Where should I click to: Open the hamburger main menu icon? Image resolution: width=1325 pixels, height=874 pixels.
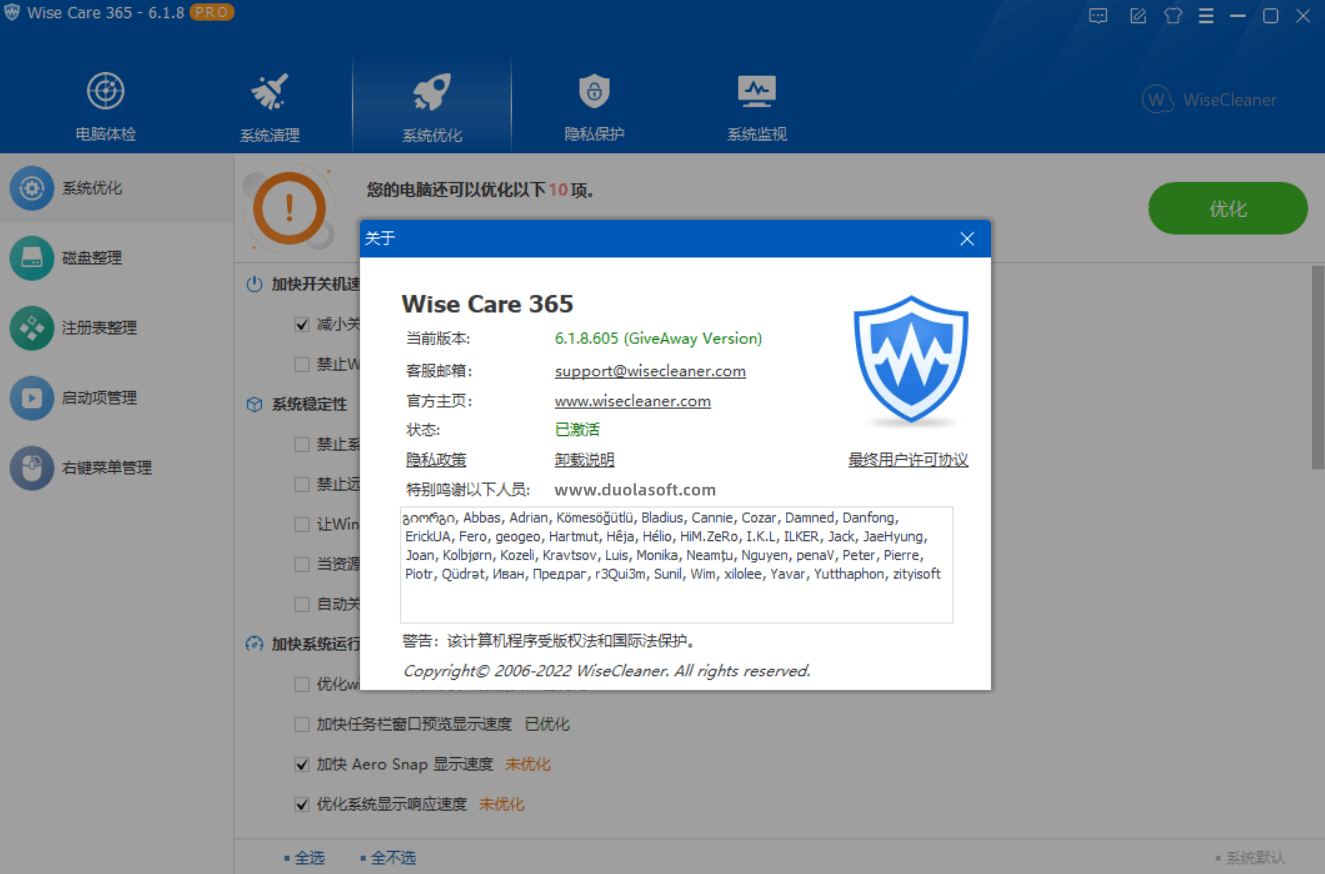[x=1206, y=15]
